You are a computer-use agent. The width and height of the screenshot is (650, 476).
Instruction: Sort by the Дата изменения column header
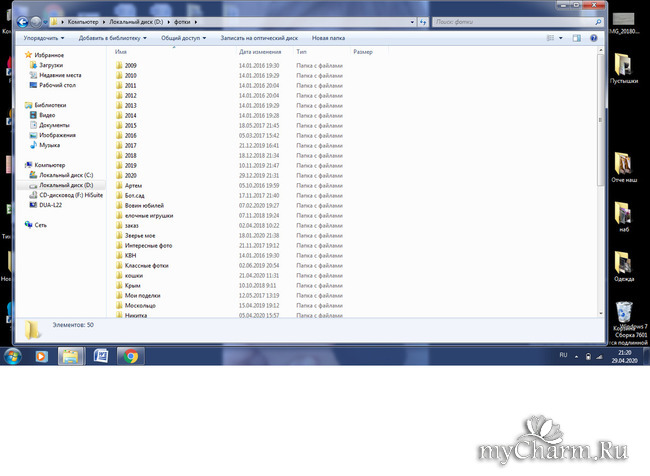[259, 50]
